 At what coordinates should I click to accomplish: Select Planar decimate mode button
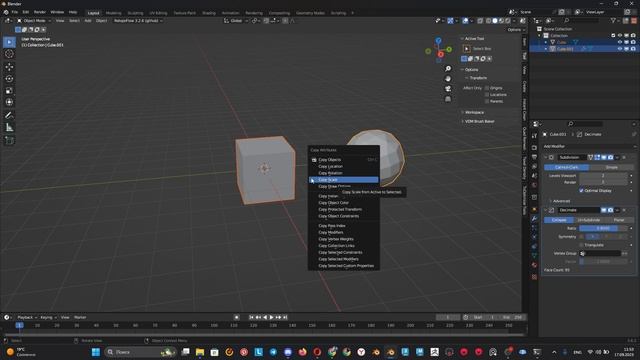click(619, 220)
